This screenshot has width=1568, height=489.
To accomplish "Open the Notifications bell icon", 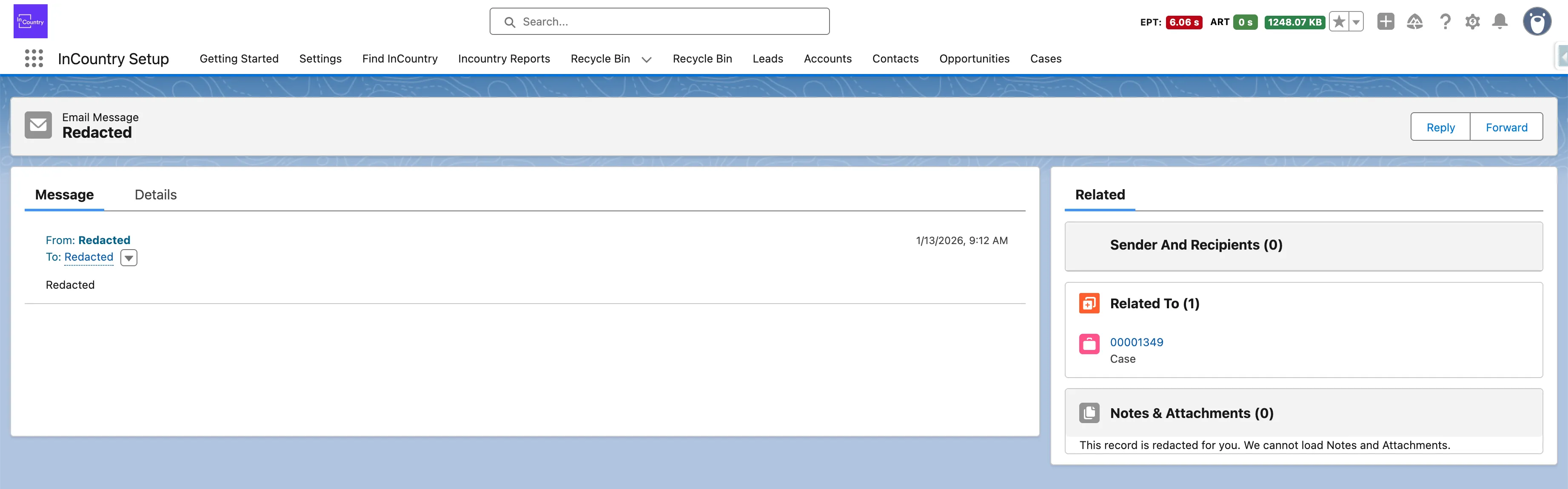I will pyautogui.click(x=1500, y=22).
